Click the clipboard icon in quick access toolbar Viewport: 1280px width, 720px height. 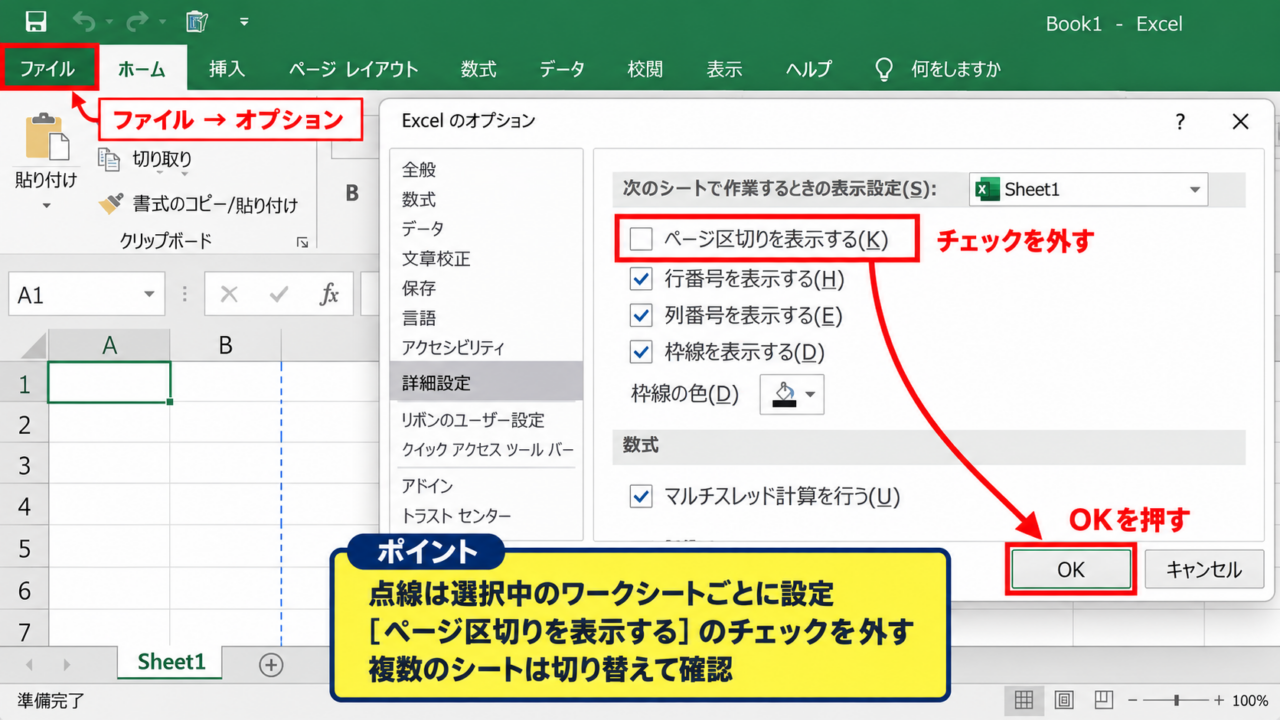[197, 21]
